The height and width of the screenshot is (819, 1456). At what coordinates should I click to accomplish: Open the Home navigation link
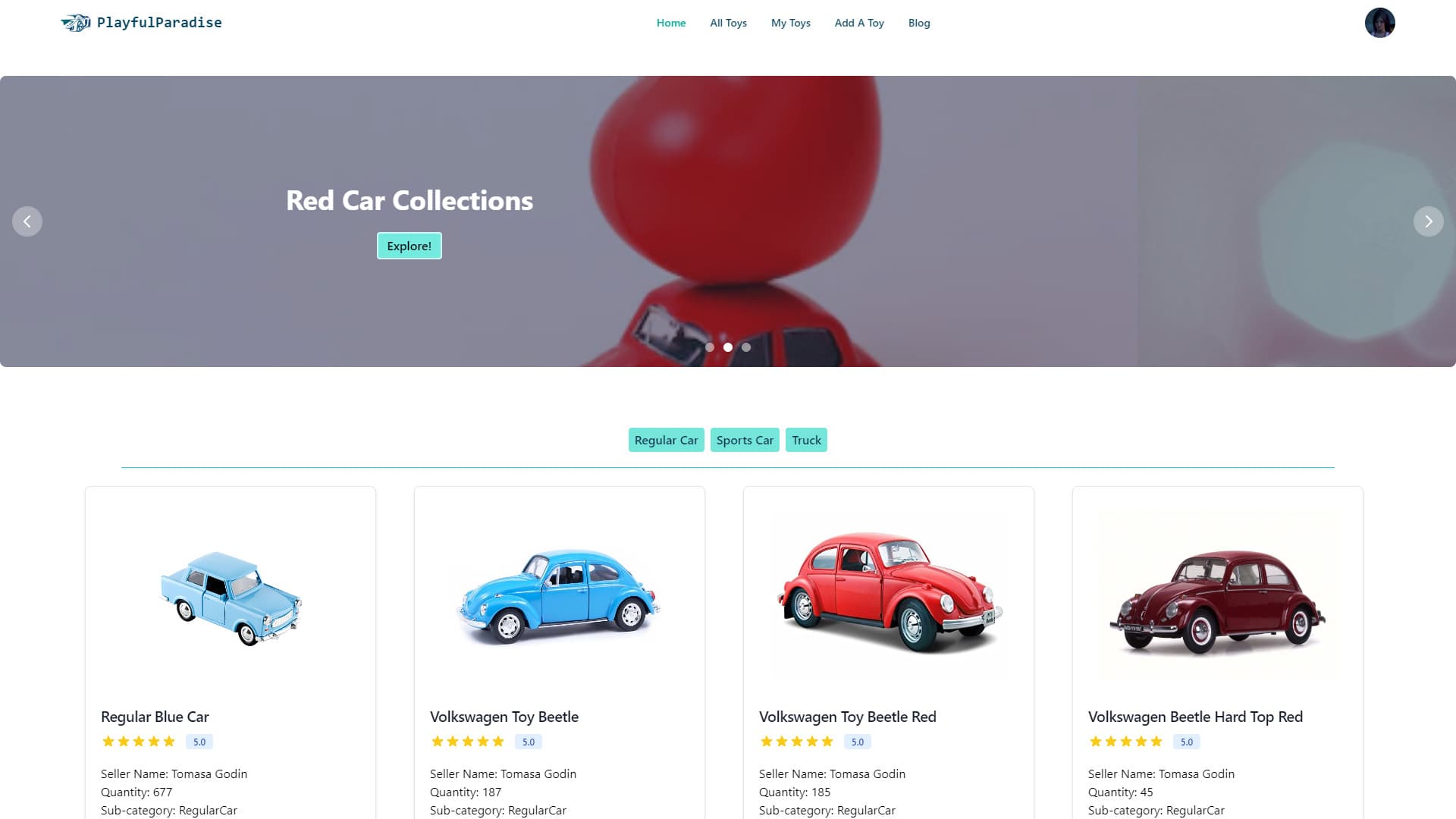[671, 23]
